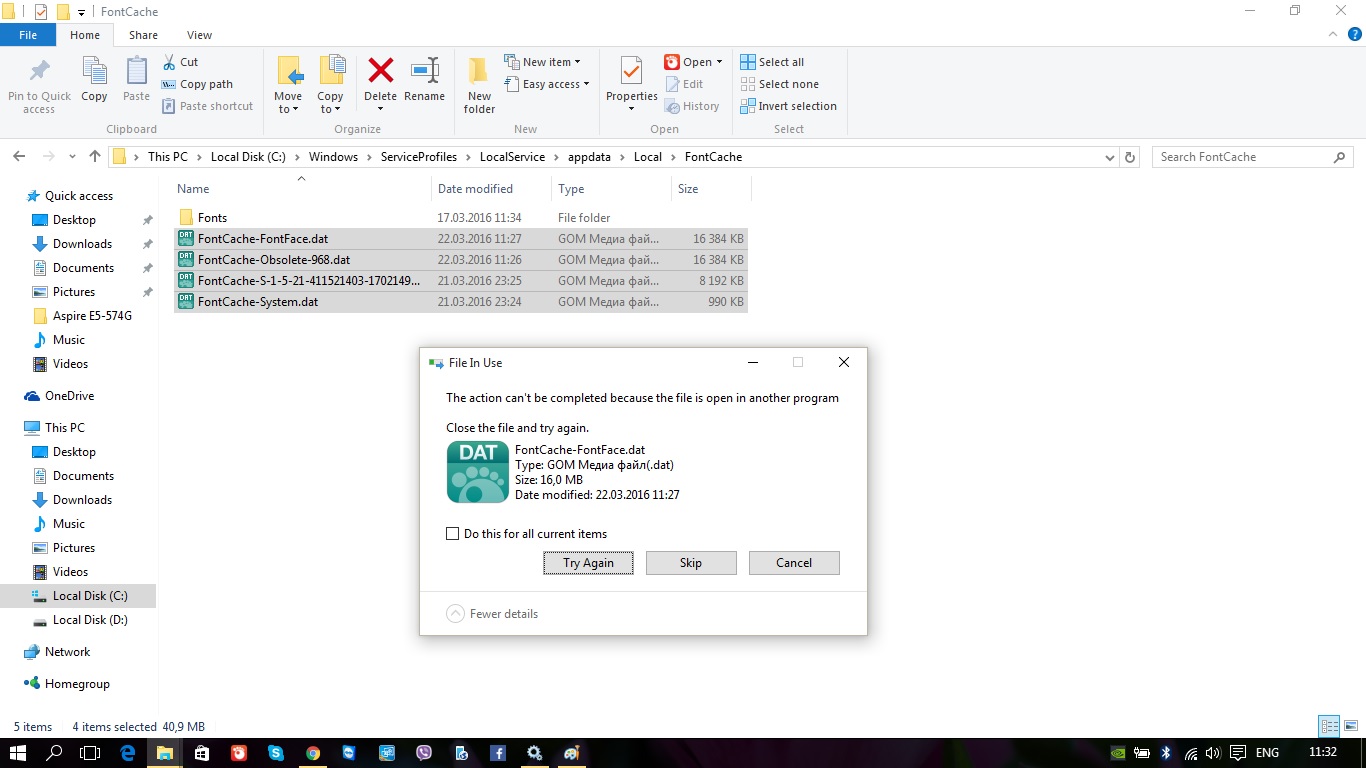Viewport: 1366px width, 768px height.
Task: Open the Windows Start menu
Action: (18, 753)
